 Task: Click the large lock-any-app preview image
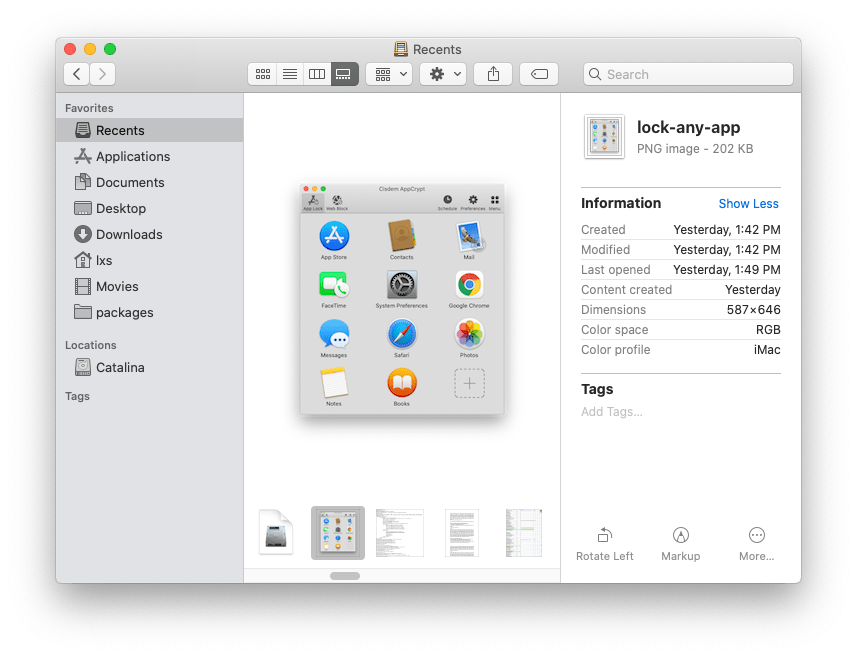click(x=402, y=299)
